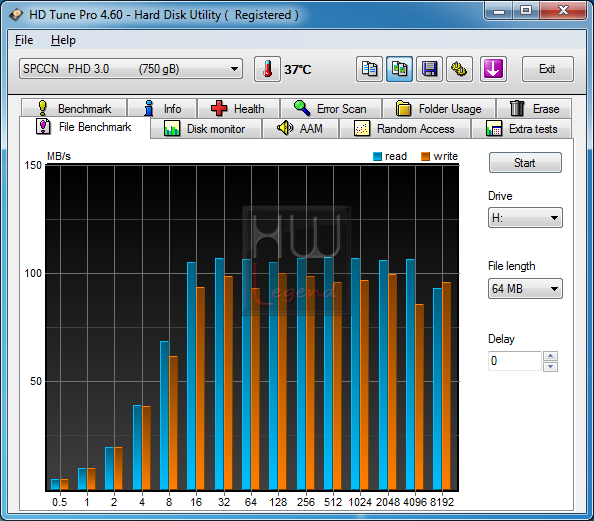Click the blue read legend swatch
The height and width of the screenshot is (521, 594).
[x=377, y=156]
